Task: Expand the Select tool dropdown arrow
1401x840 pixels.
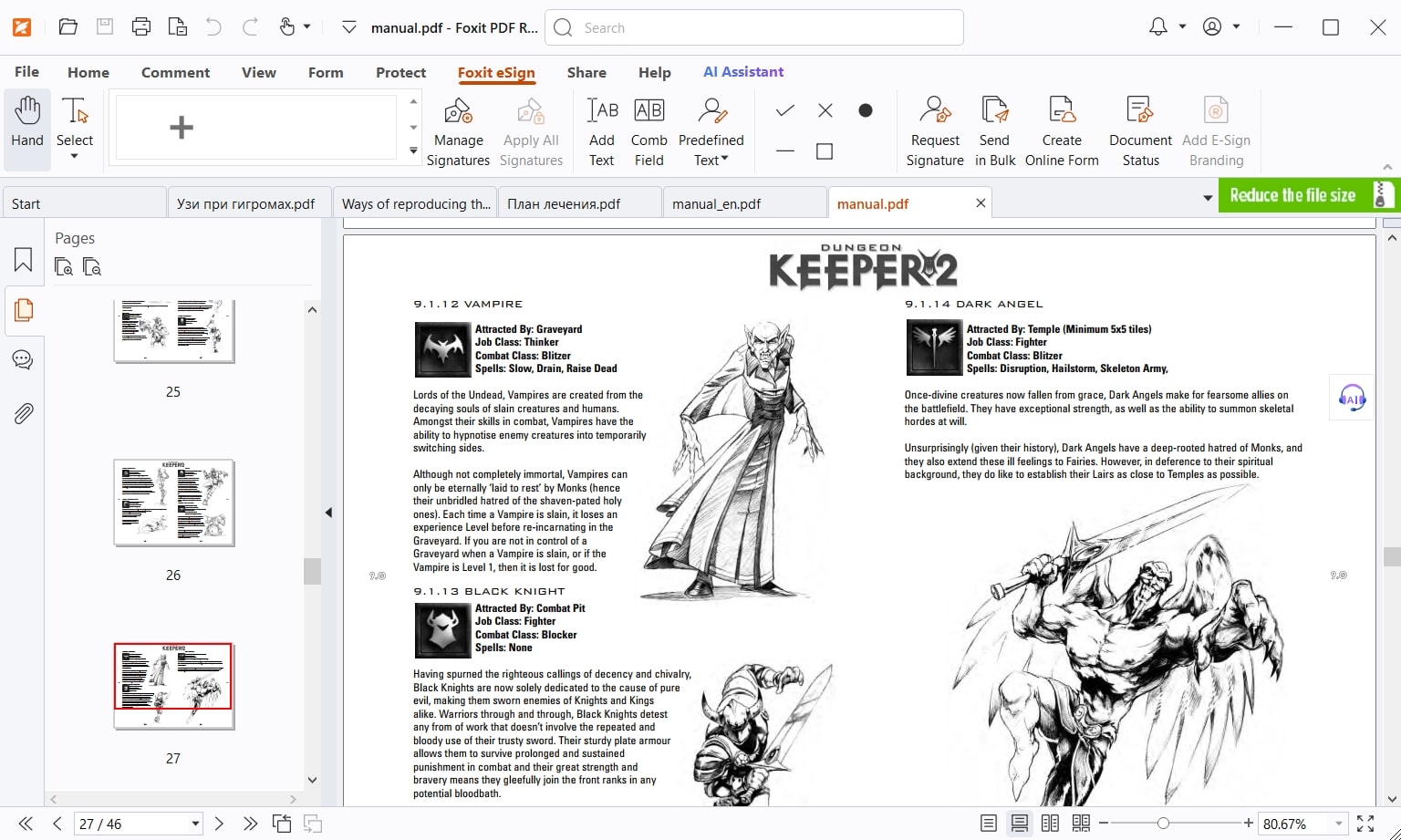Action: [x=75, y=157]
